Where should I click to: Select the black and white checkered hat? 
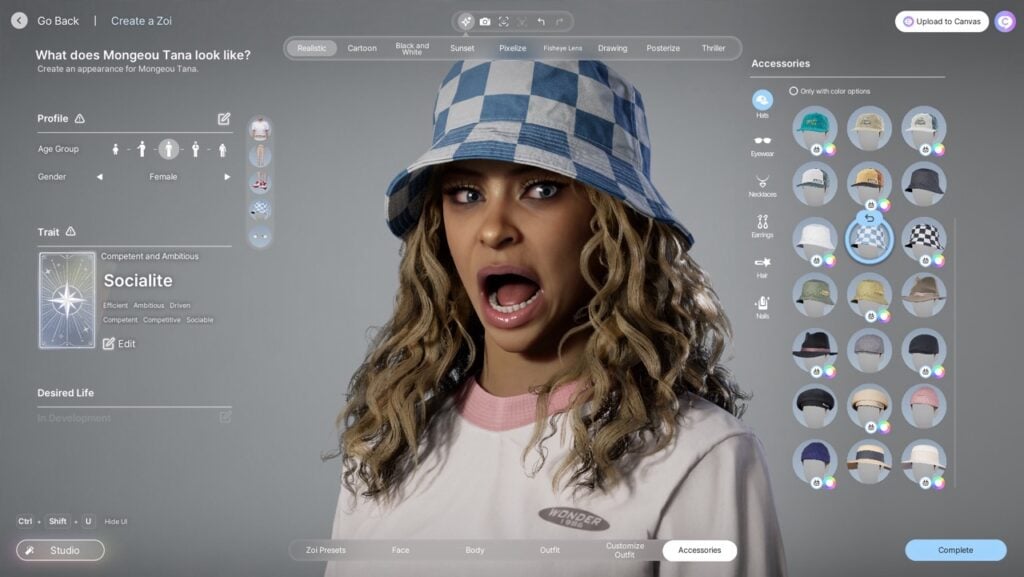(923, 236)
